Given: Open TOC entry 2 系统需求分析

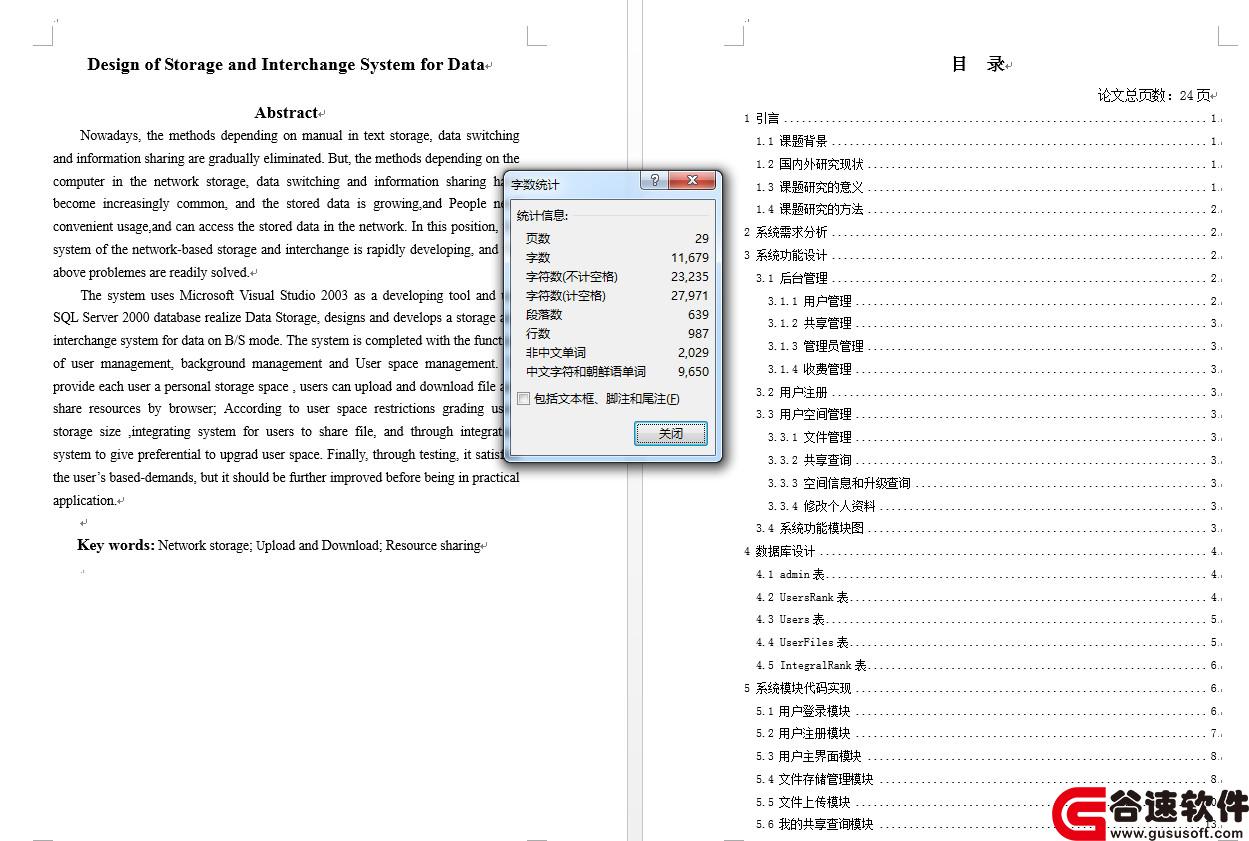Looking at the screenshot, I should coord(981,232).
